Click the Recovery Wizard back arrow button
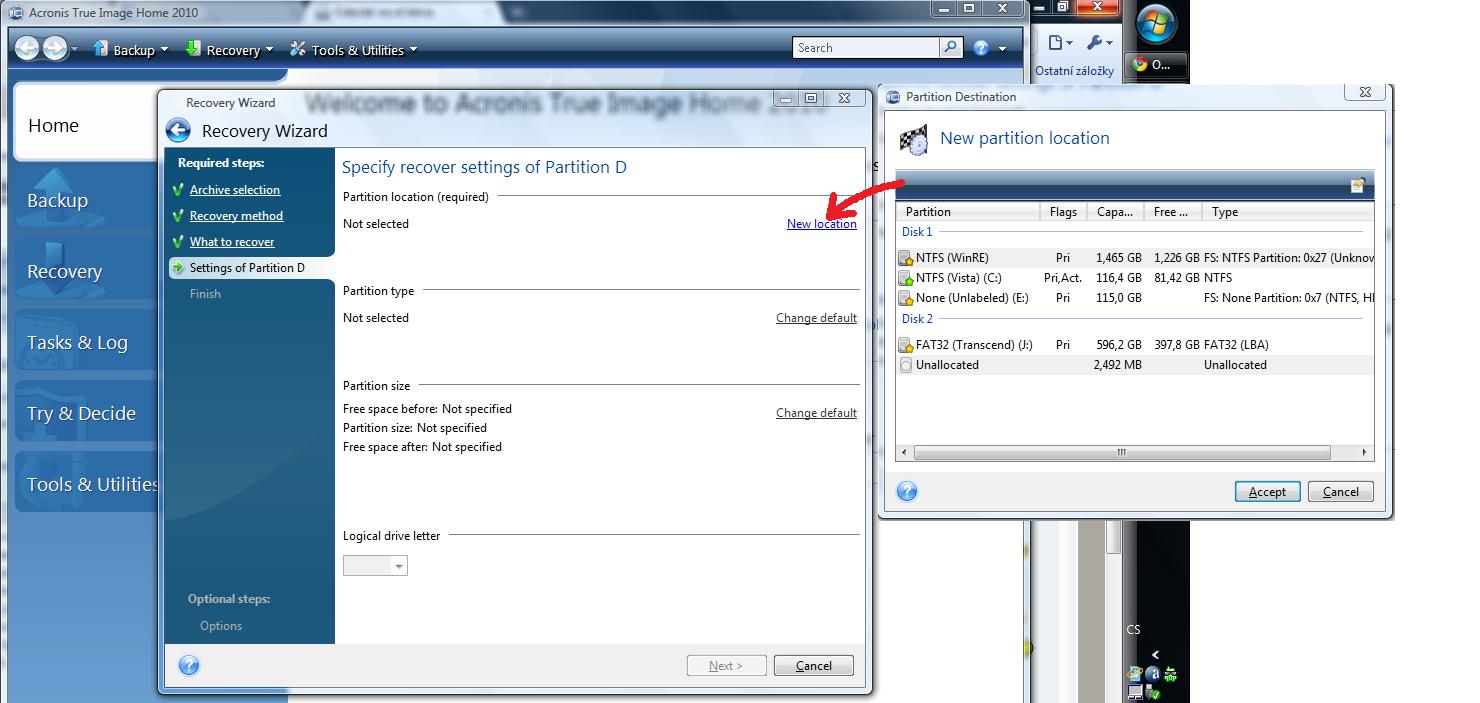Image resolution: width=1480 pixels, height=703 pixels. 178,131
